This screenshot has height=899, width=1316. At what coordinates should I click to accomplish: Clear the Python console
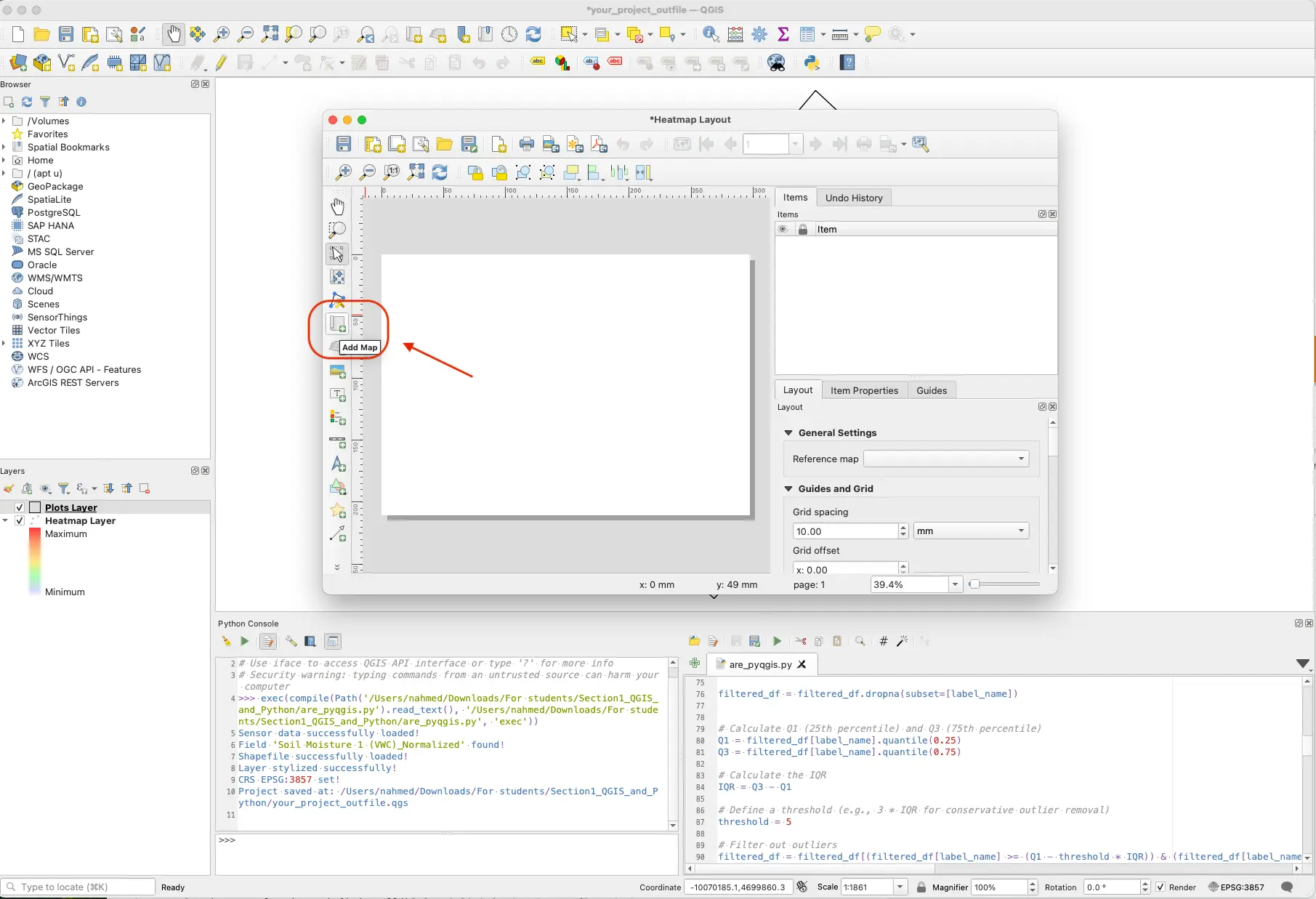point(226,641)
